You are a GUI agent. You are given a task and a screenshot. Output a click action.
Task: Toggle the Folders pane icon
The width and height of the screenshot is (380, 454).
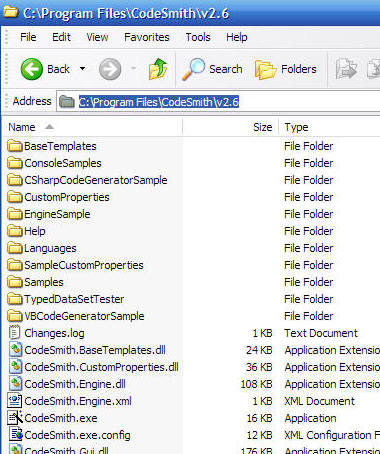[266, 69]
